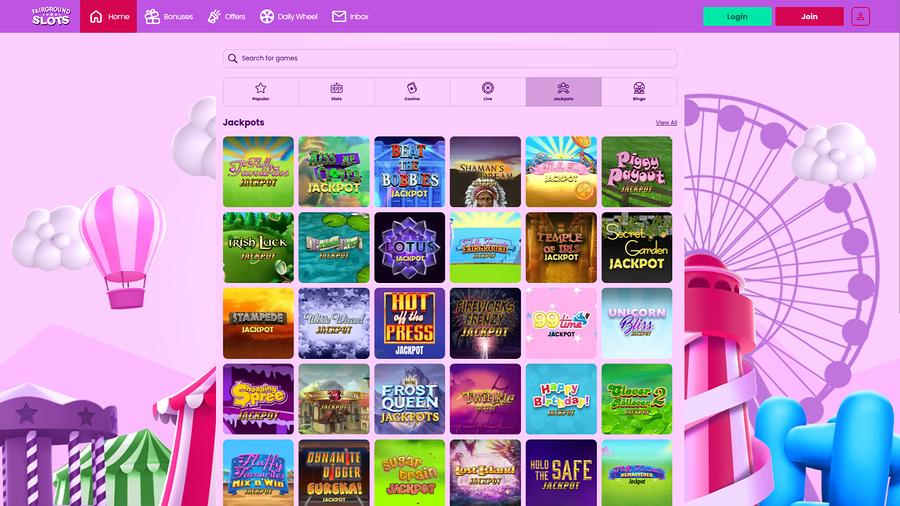The width and height of the screenshot is (900, 506).
Task: Open the lily pad pond Jackpot game
Action: pyautogui.click(x=334, y=247)
